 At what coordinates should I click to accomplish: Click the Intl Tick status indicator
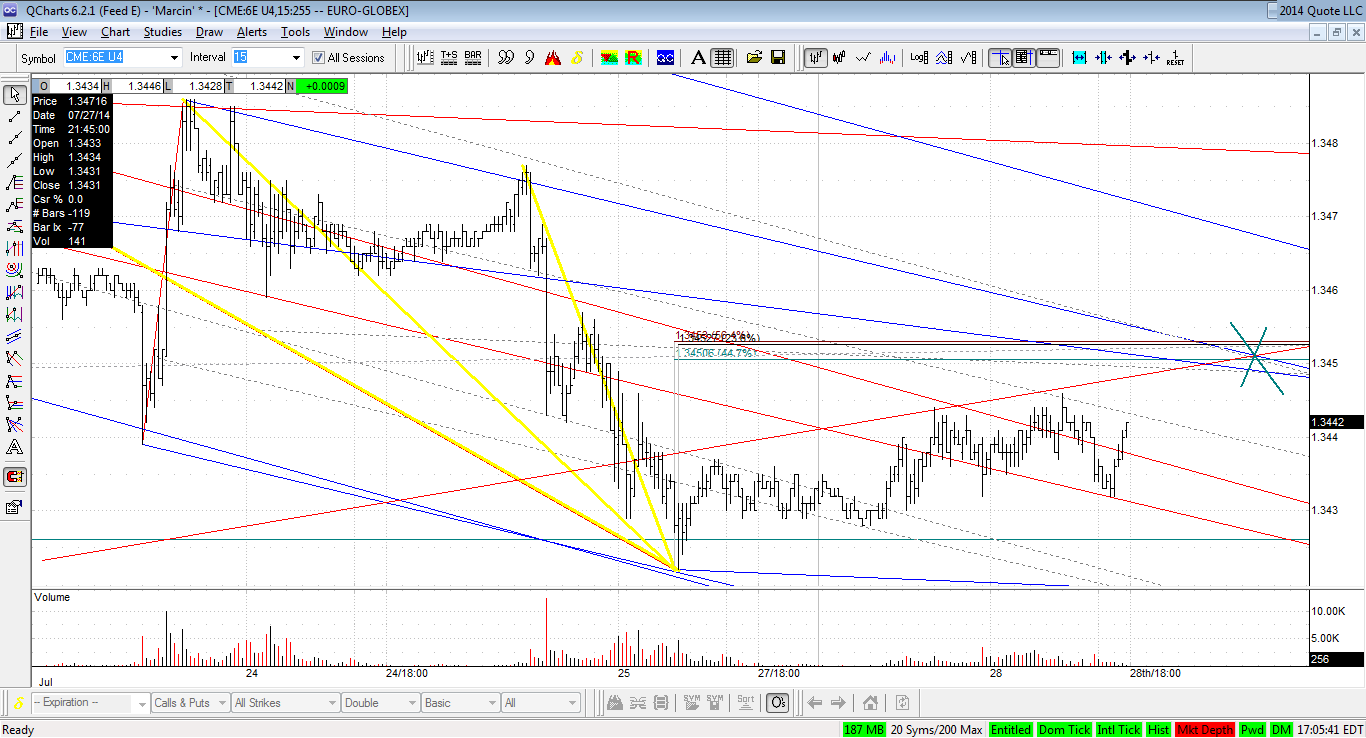(x=1117, y=730)
